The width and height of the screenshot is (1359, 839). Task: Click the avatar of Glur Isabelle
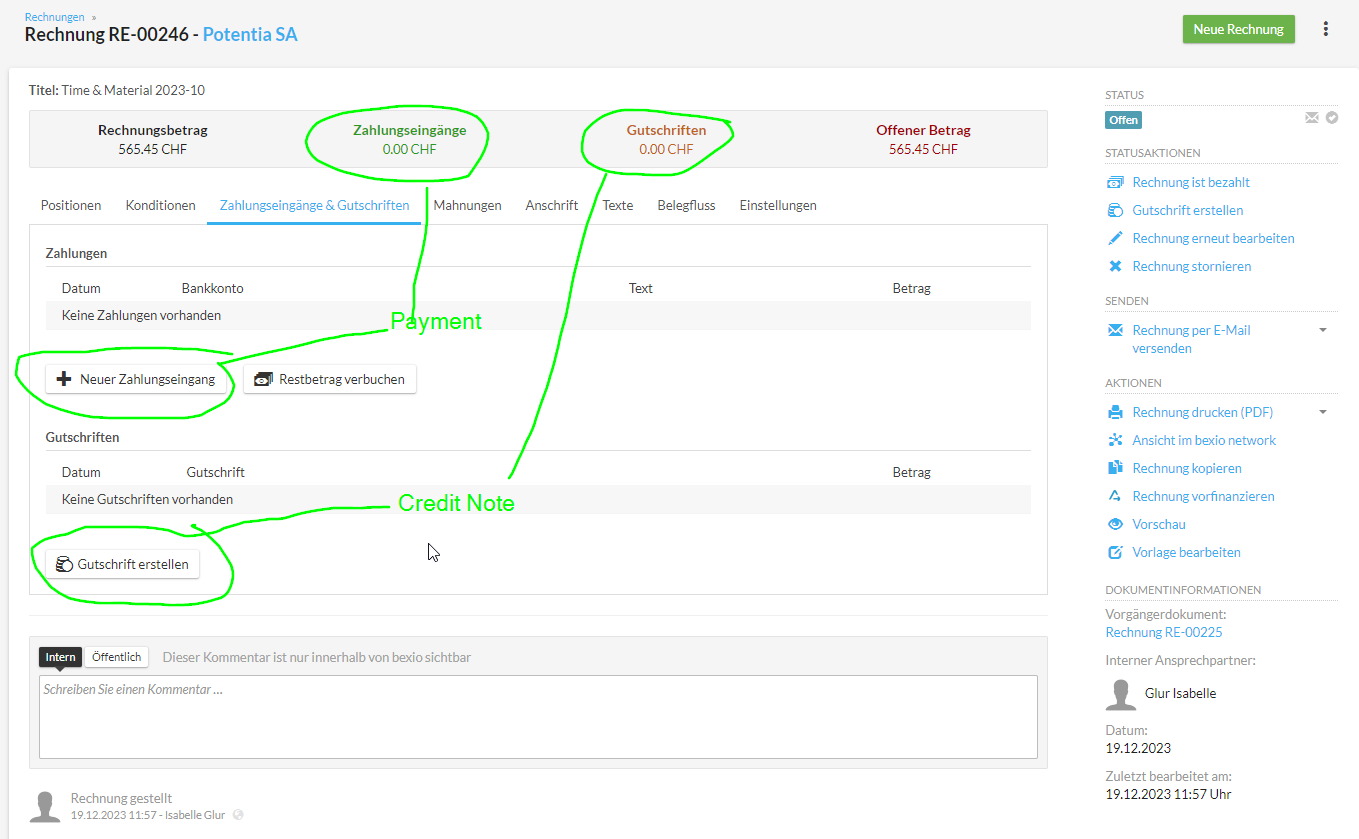pos(1121,694)
